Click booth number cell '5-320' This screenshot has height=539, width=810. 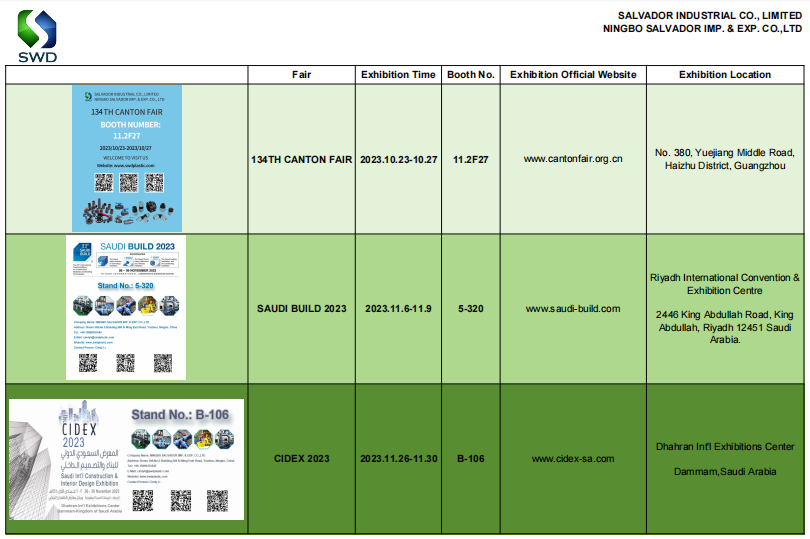point(471,309)
